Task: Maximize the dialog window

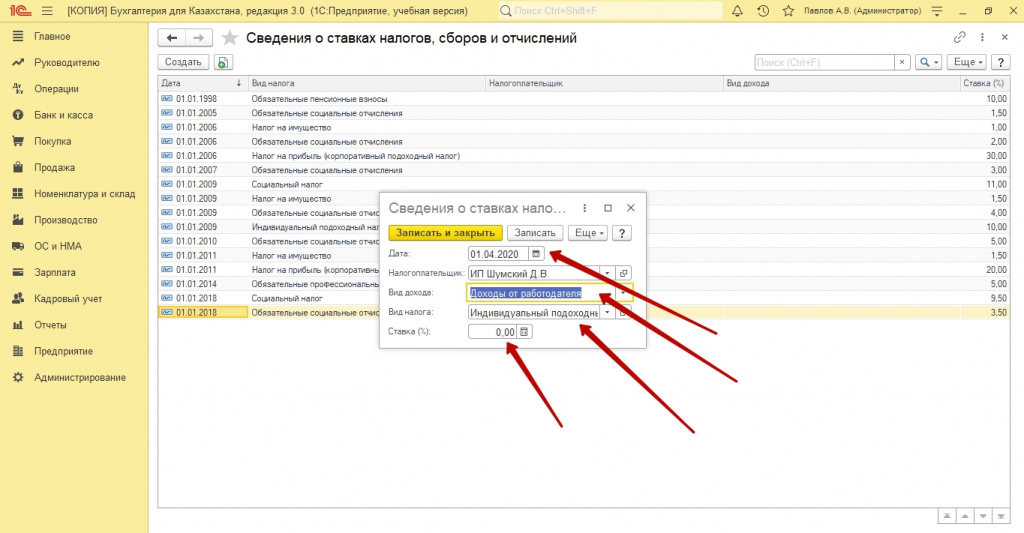Action: pos(608,208)
